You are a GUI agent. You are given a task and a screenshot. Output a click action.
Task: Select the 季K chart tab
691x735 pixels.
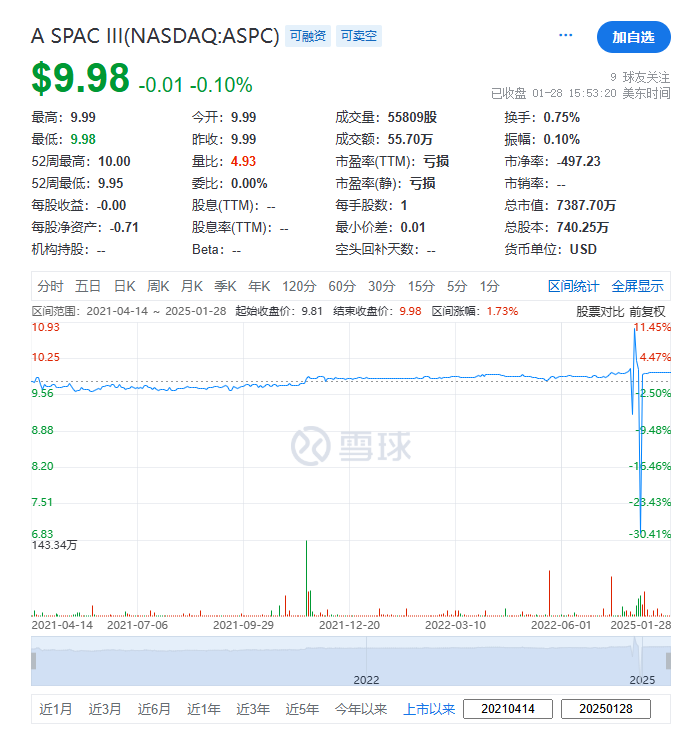coord(225,286)
